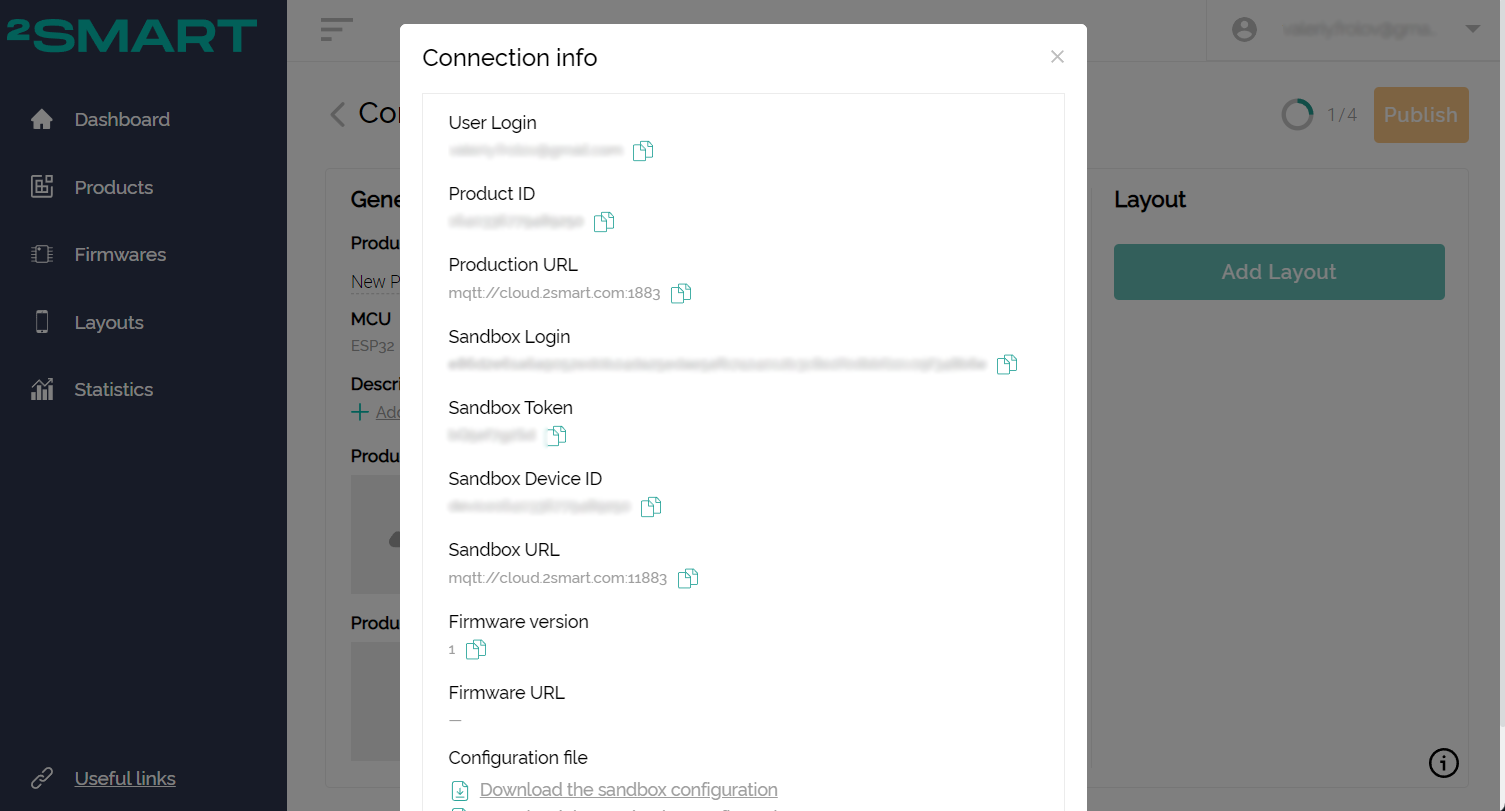Click the Useful links chain icon
This screenshot has height=811, width=1505.
click(42, 778)
